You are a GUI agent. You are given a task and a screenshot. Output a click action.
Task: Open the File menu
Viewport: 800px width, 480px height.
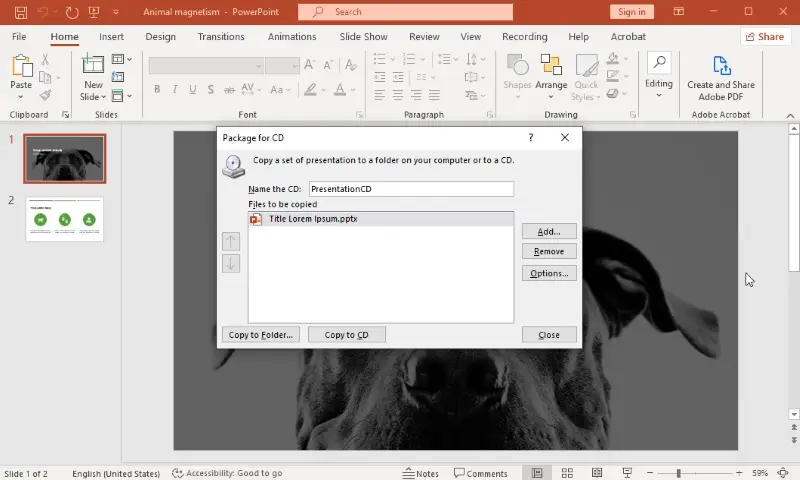point(19,37)
